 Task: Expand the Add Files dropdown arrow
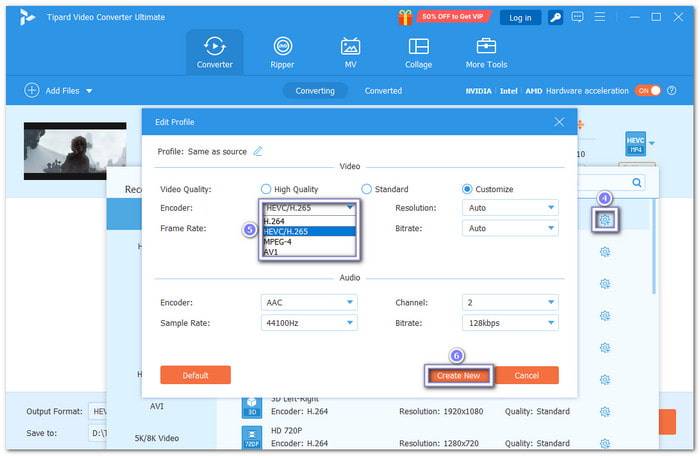tap(89, 91)
